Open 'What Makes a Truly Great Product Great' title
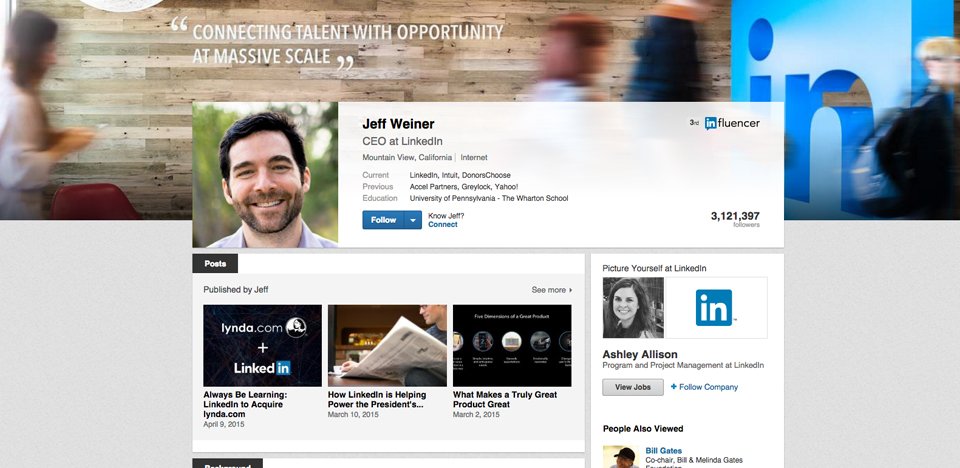The width and height of the screenshot is (960, 468). click(x=505, y=399)
